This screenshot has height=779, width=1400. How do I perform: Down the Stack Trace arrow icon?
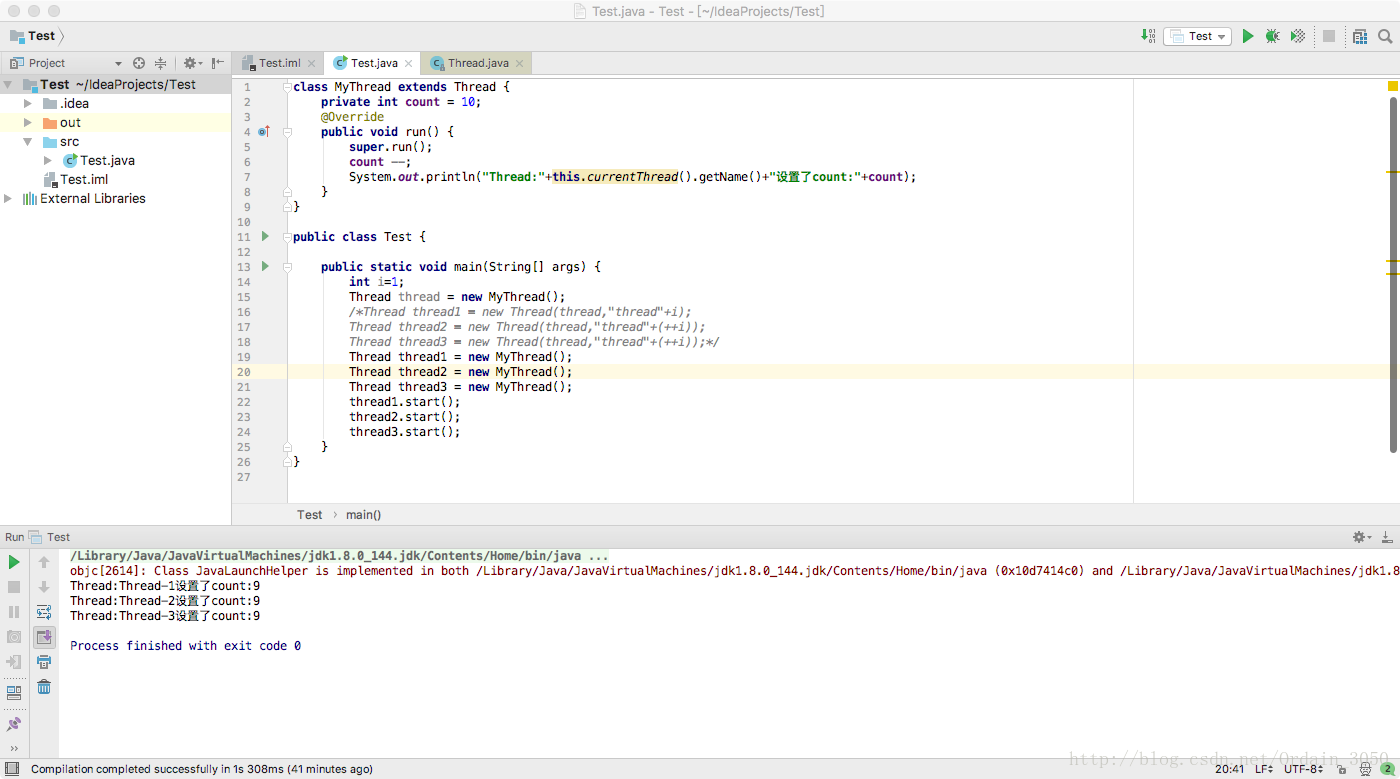[44, 587]
